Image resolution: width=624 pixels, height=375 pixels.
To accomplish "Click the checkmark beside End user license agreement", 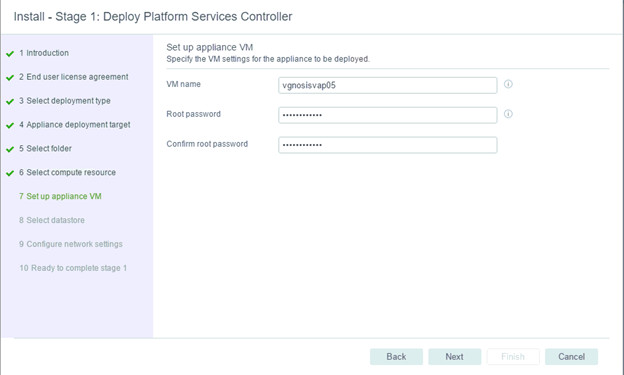I will click(10, 78).
